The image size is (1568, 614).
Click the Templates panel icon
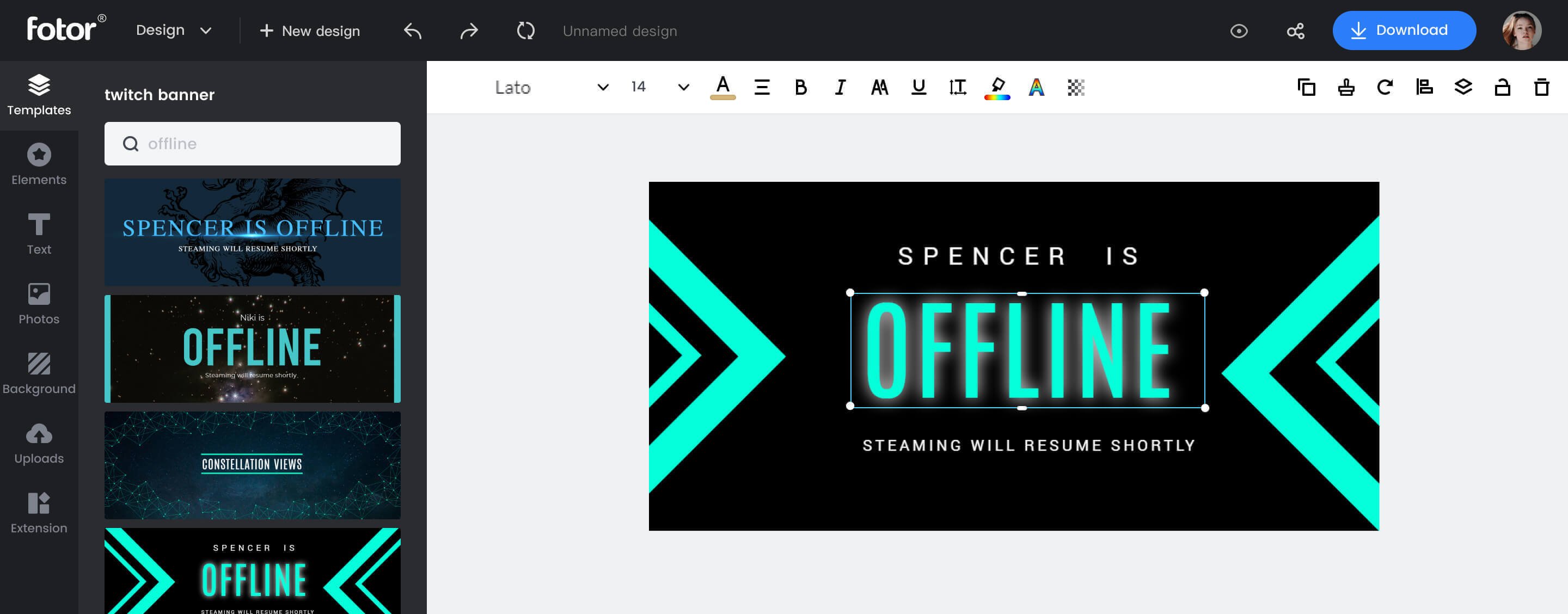[x=39, y=93]
